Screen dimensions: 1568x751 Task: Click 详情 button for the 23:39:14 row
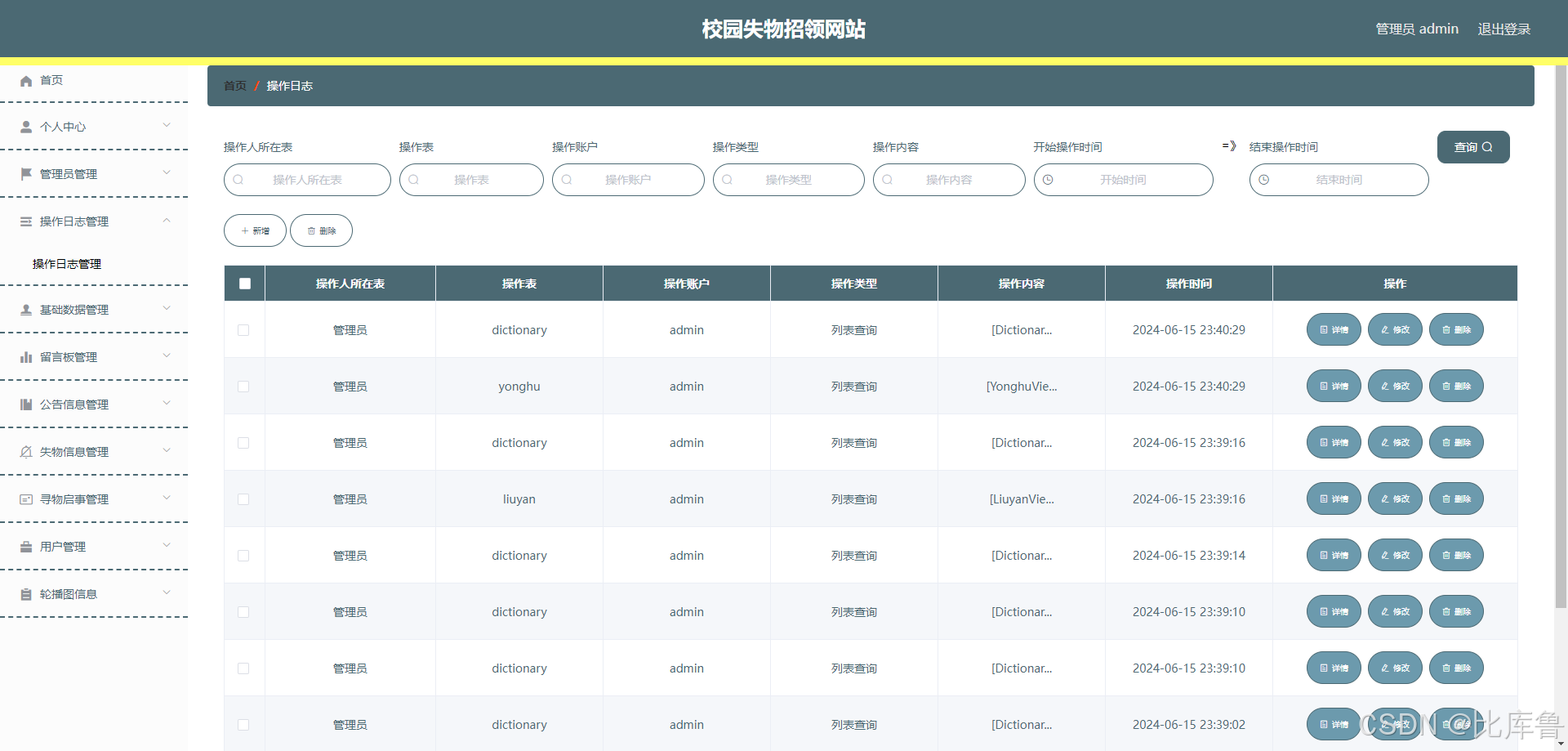(1334, 555)
